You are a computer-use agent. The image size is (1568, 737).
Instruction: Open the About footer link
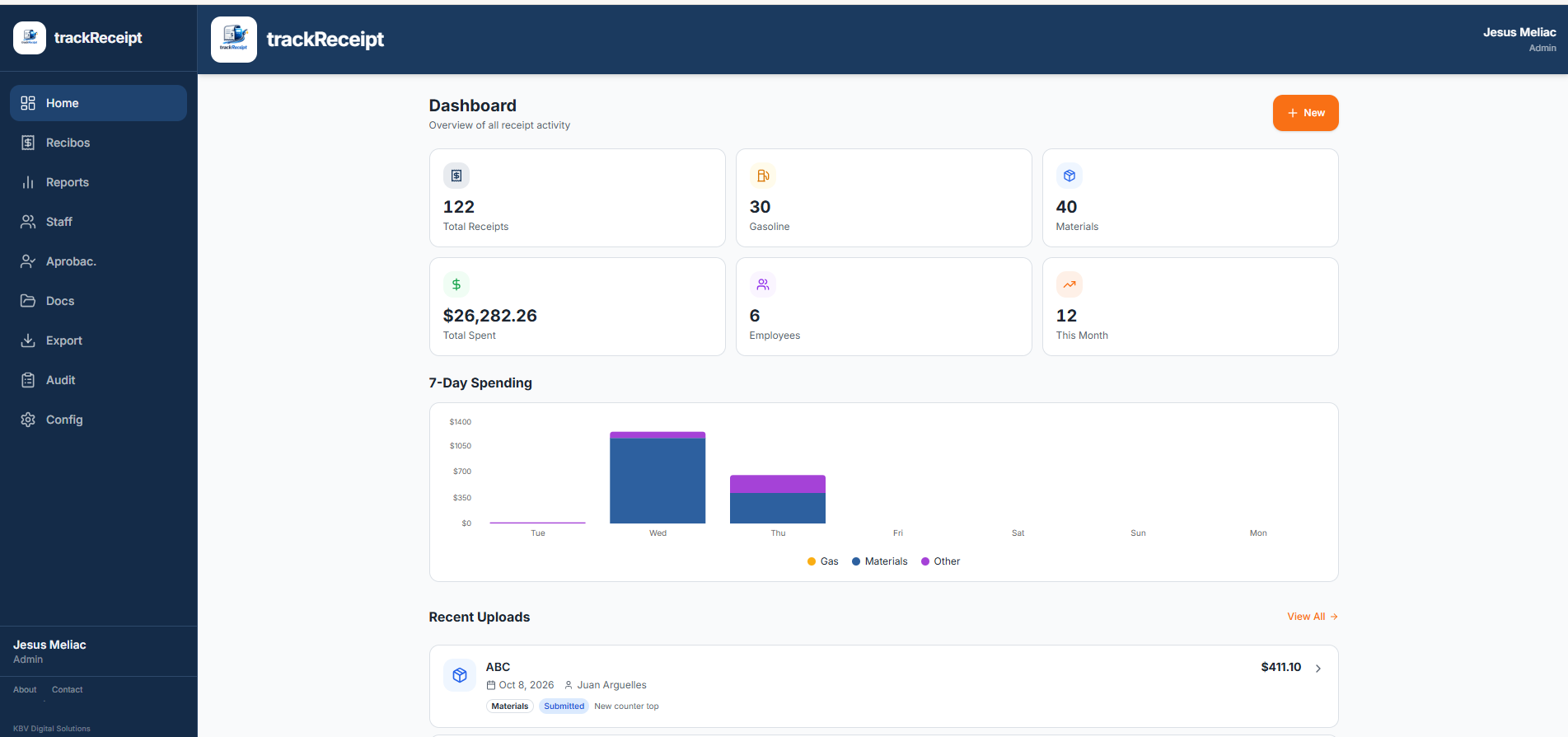point(25,690)
